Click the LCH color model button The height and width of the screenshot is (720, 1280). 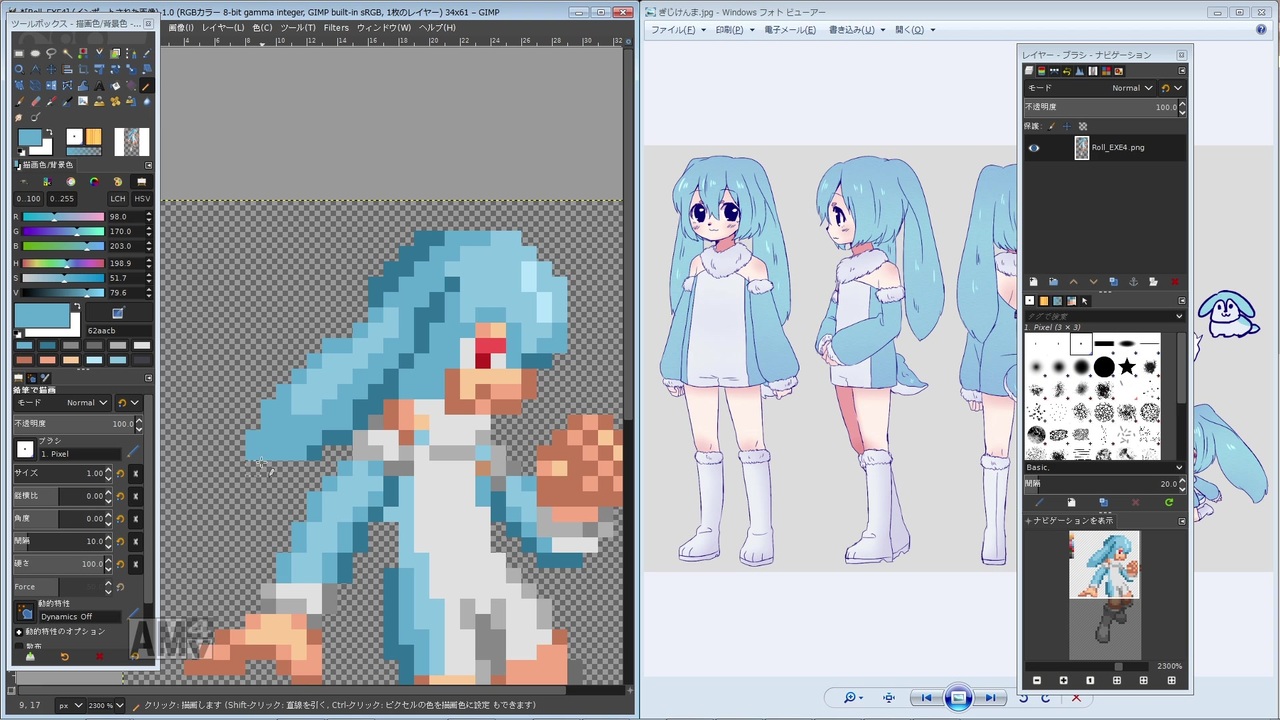pos(117,199)
